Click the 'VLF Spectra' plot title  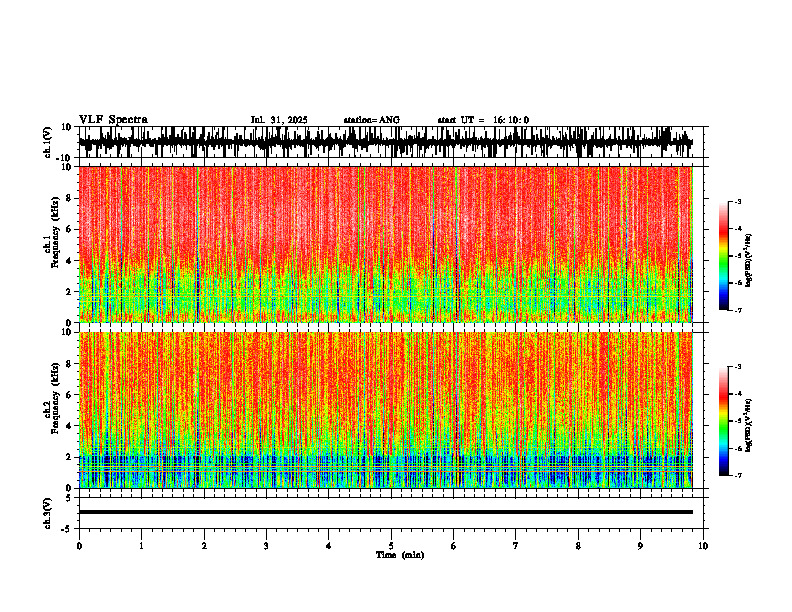tap(113, 120)
